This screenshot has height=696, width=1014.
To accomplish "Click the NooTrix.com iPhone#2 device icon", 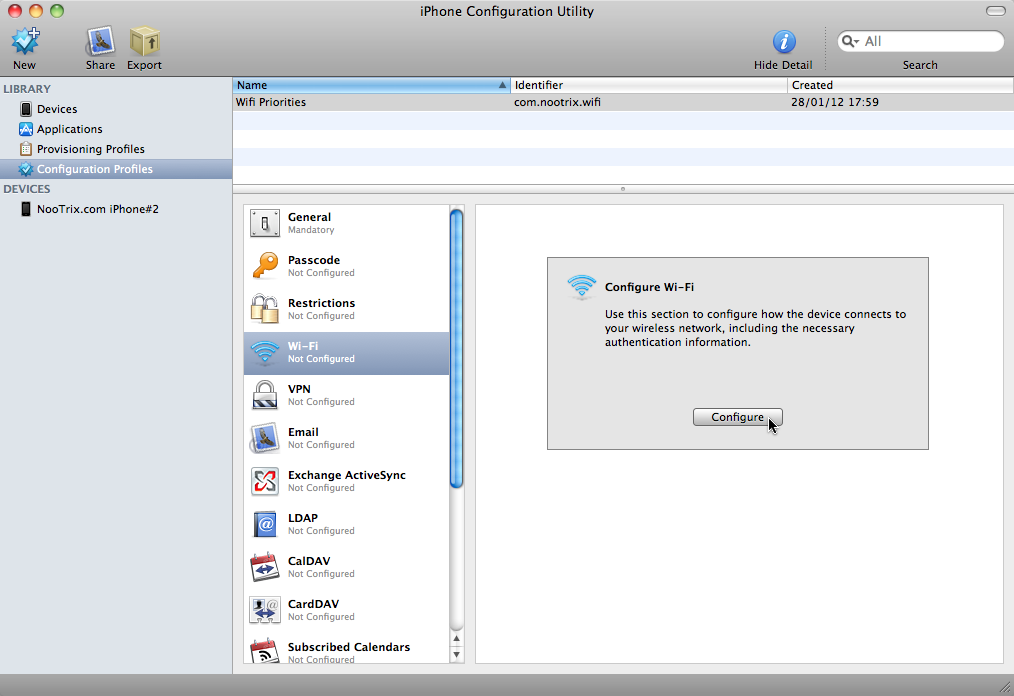I will click(26, 209).
